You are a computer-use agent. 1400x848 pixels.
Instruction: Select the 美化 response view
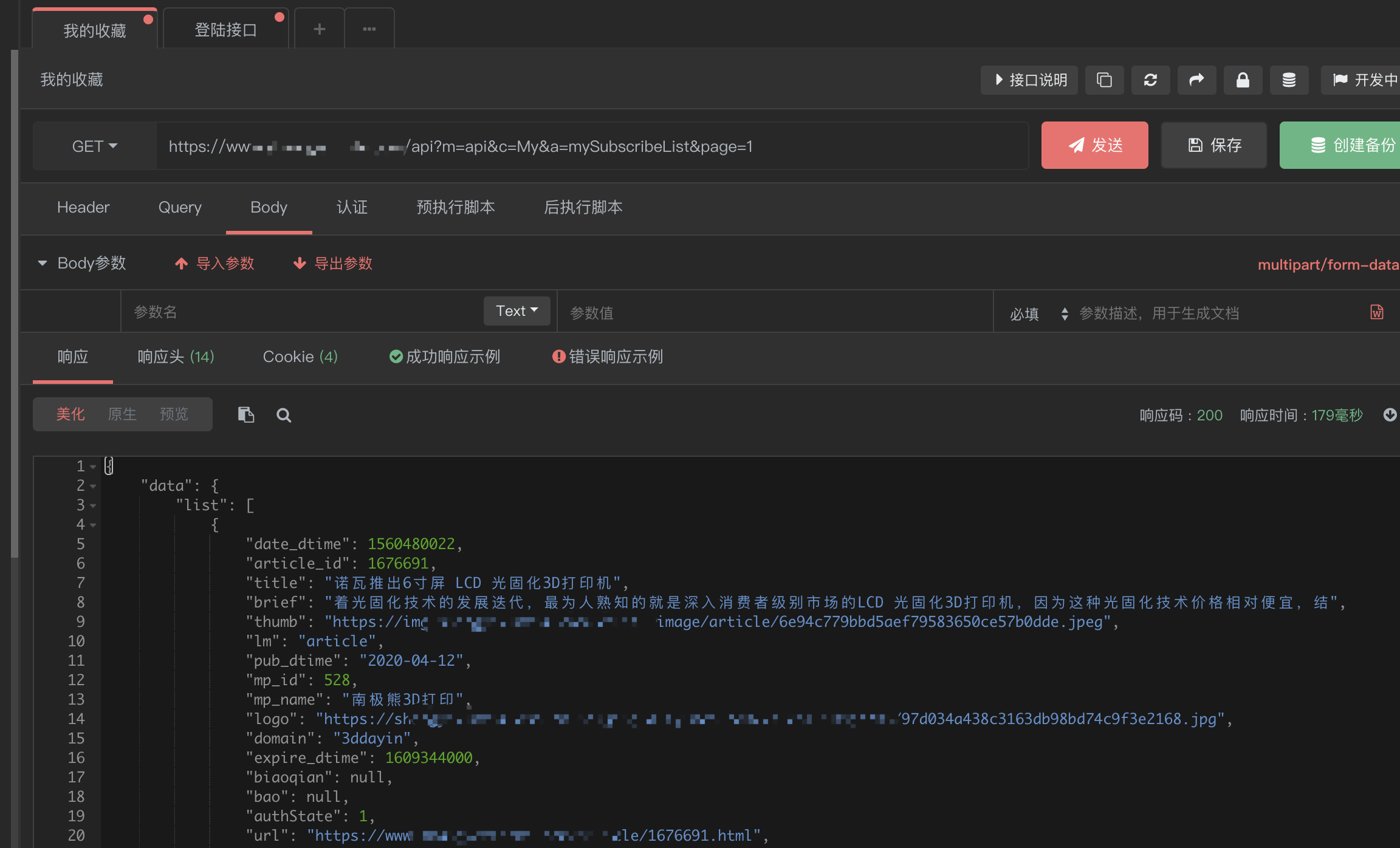[70, 414]
